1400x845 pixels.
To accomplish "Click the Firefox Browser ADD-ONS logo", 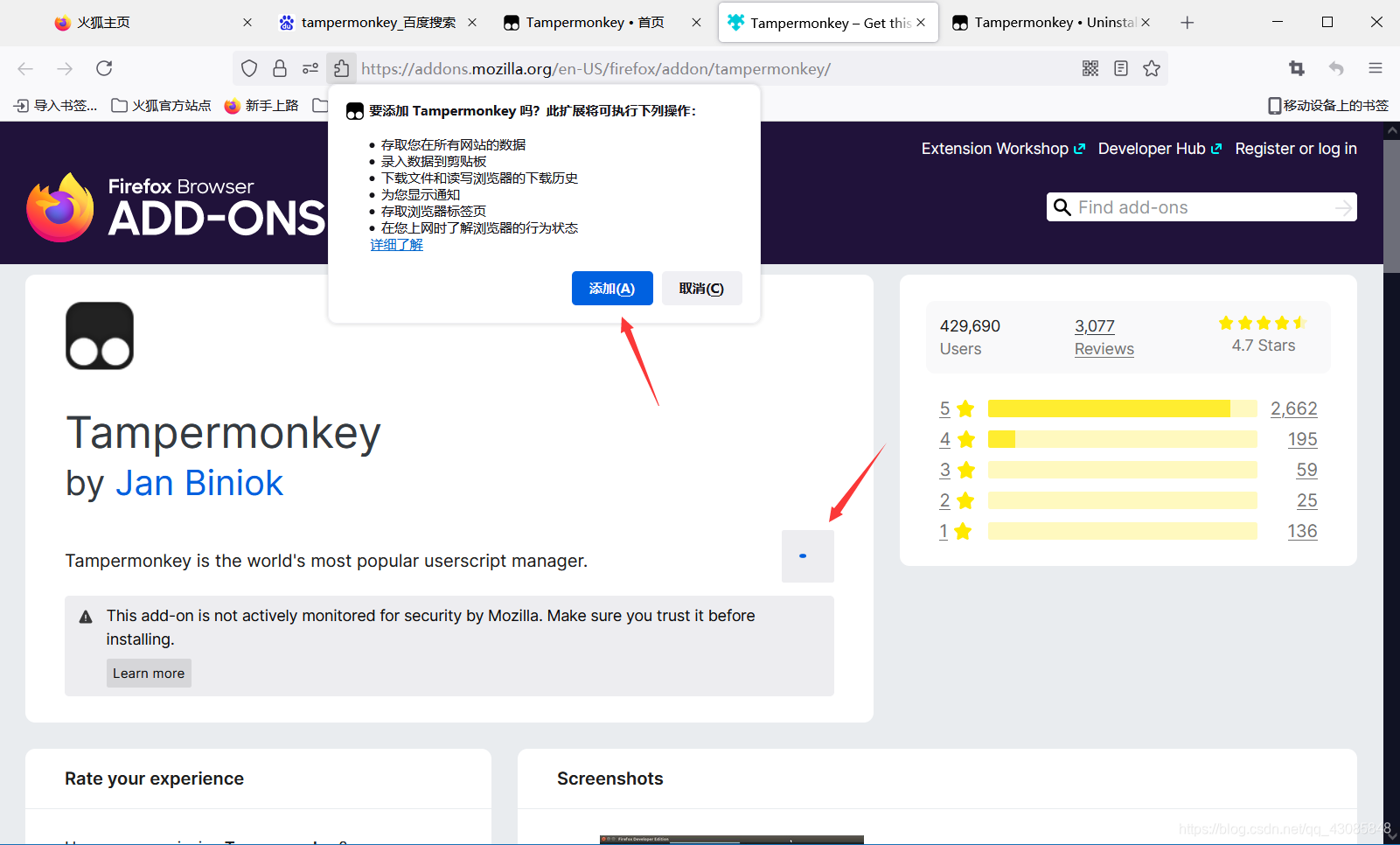I will [176, 207].
